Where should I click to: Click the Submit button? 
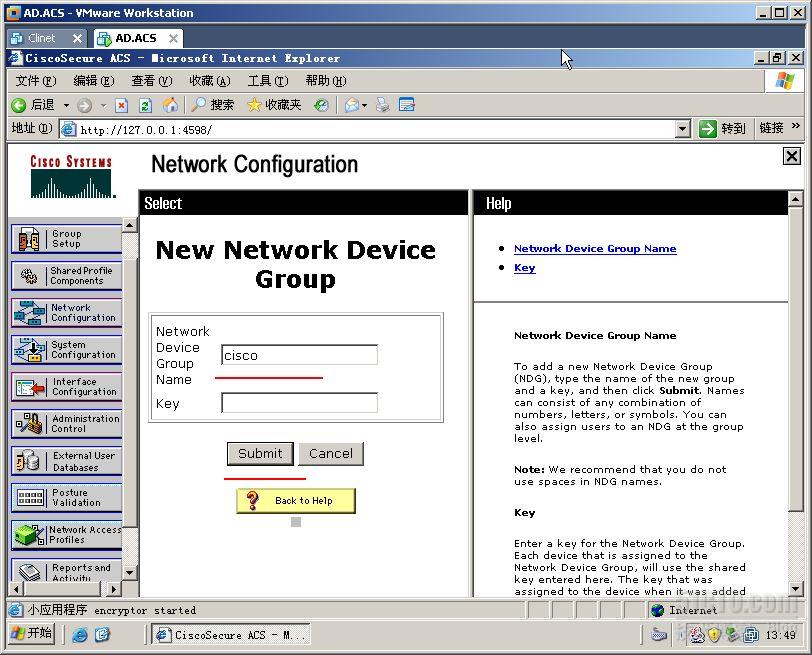pos(260,454)
